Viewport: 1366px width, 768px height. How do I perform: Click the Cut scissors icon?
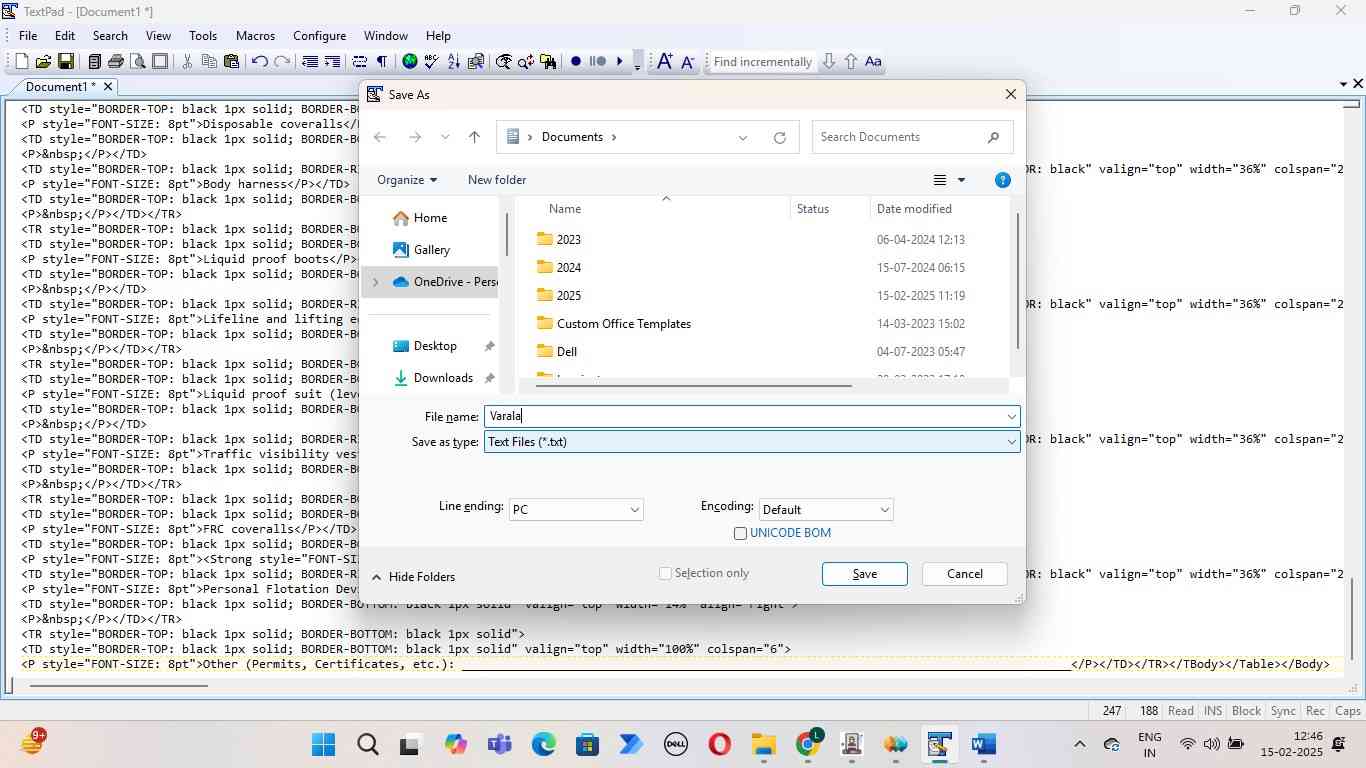pyautogui.click(x=187, y=62)
